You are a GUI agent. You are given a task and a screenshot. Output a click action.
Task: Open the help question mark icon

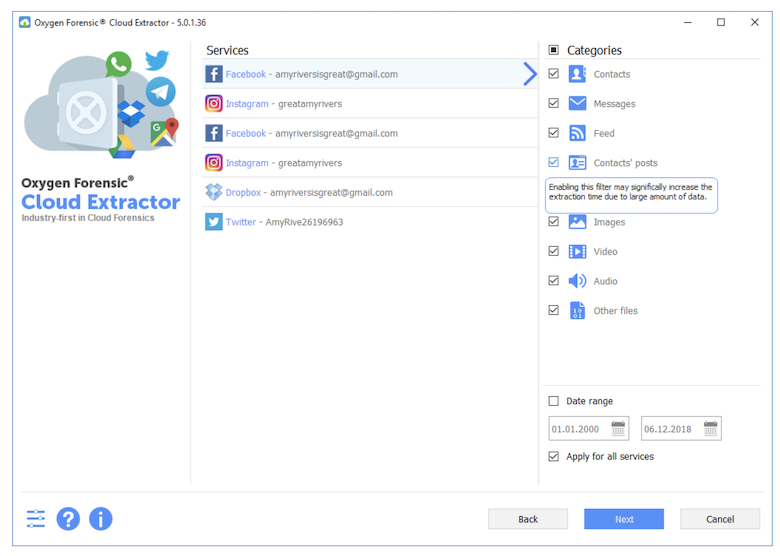68,519
